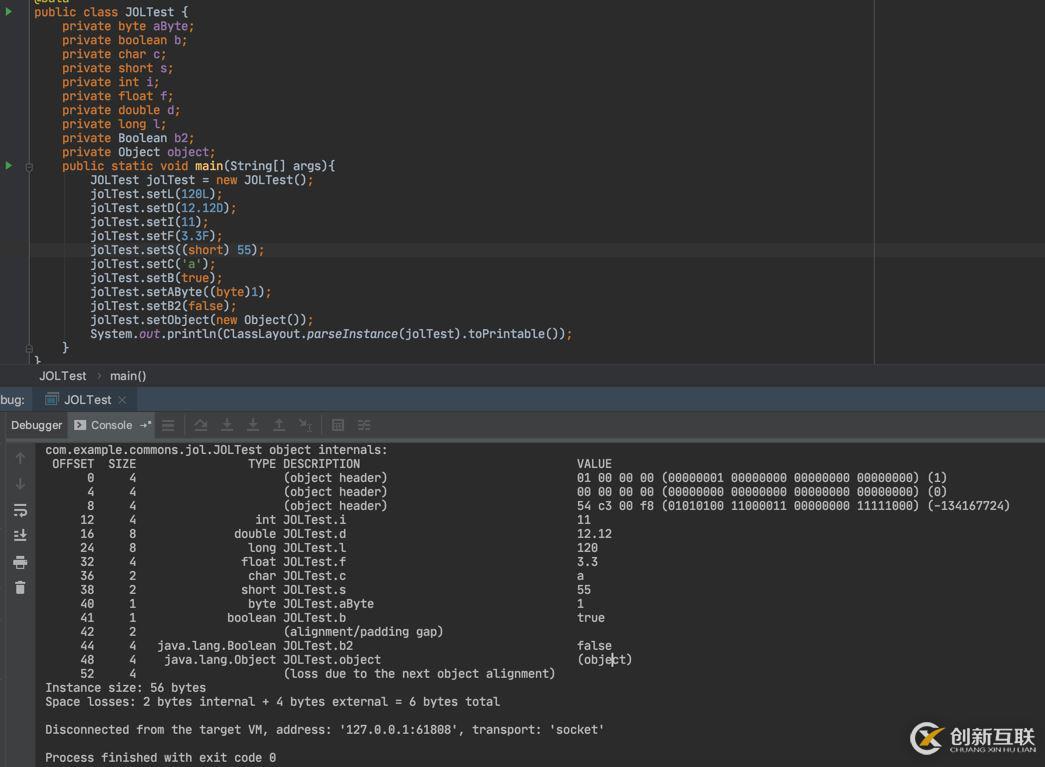Run the JOLTest class from the gutter arrow
The height and width of the screenshot is (767, 1045).
tap(9, 12)
